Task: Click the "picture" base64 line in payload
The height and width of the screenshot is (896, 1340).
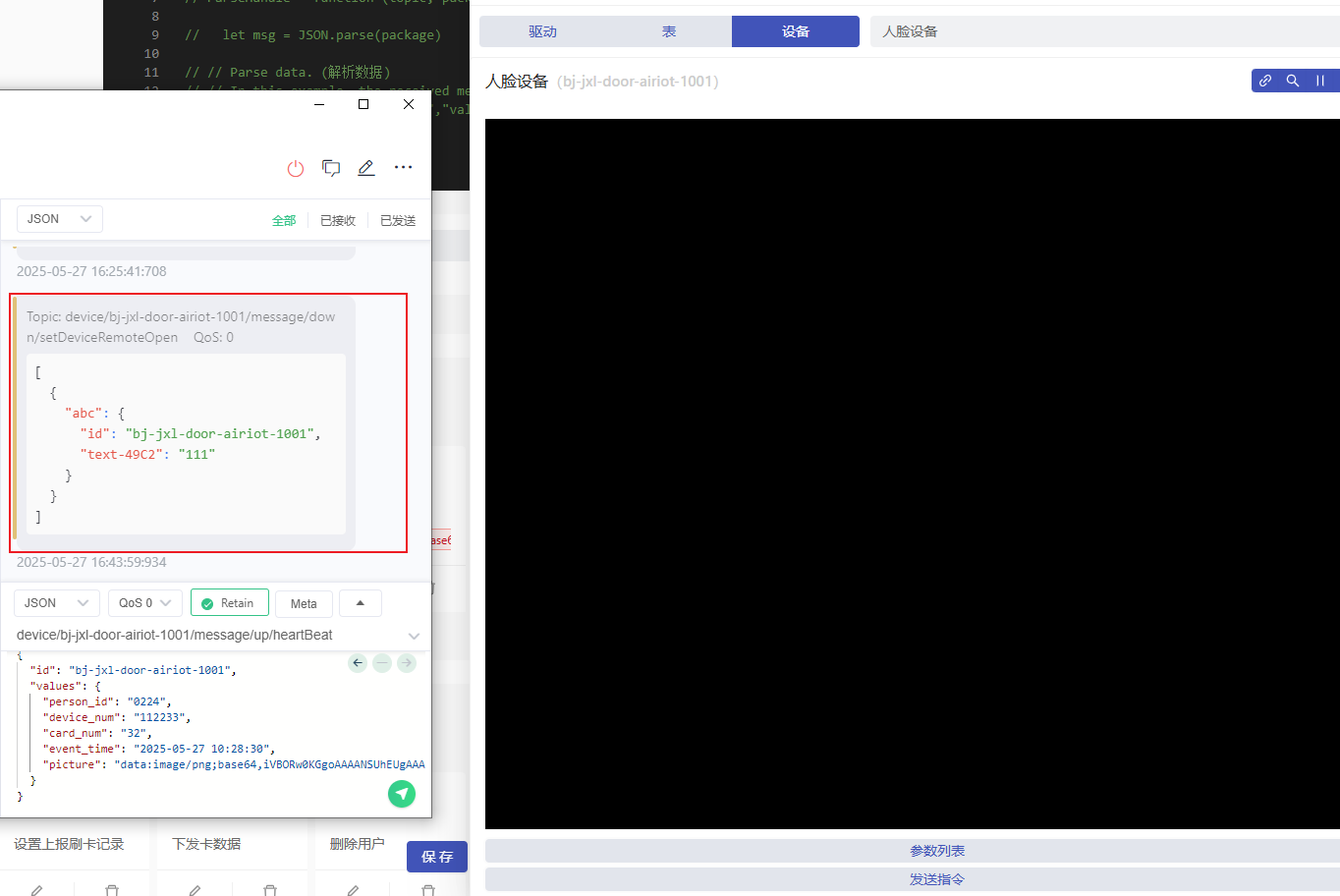Action: (234, 764)
